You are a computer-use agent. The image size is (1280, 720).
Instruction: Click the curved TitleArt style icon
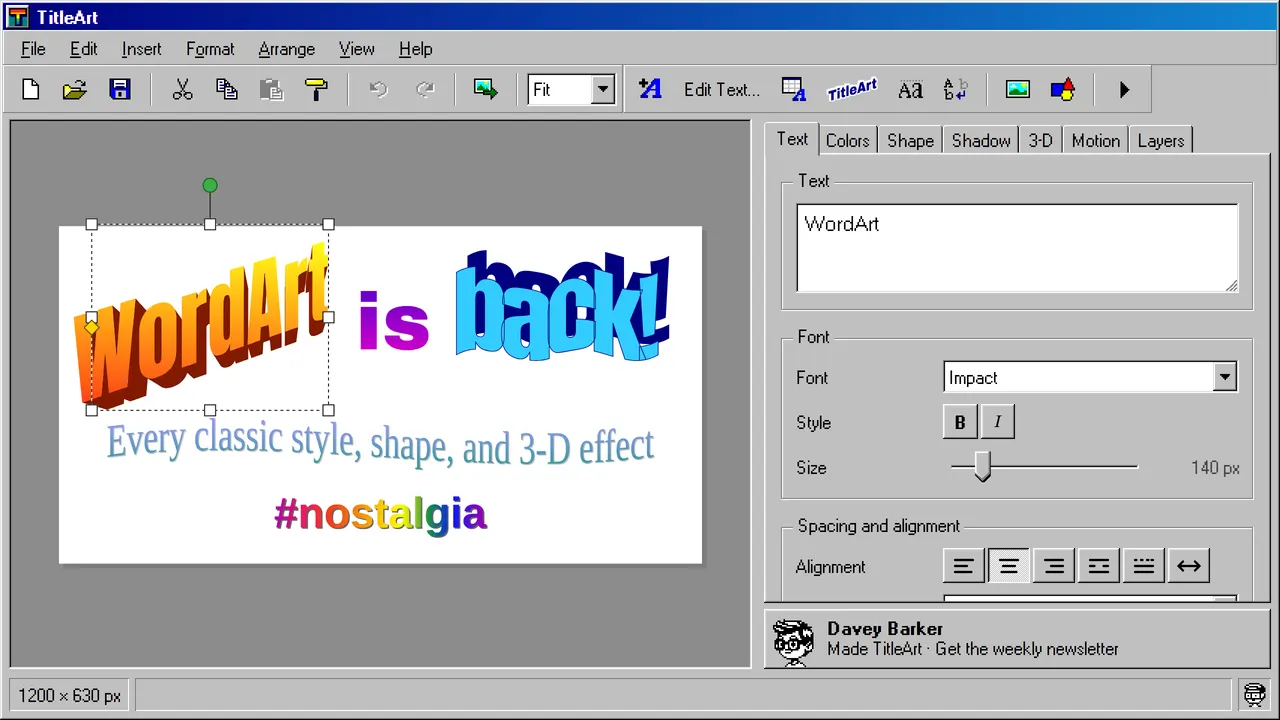pos(852,90)
